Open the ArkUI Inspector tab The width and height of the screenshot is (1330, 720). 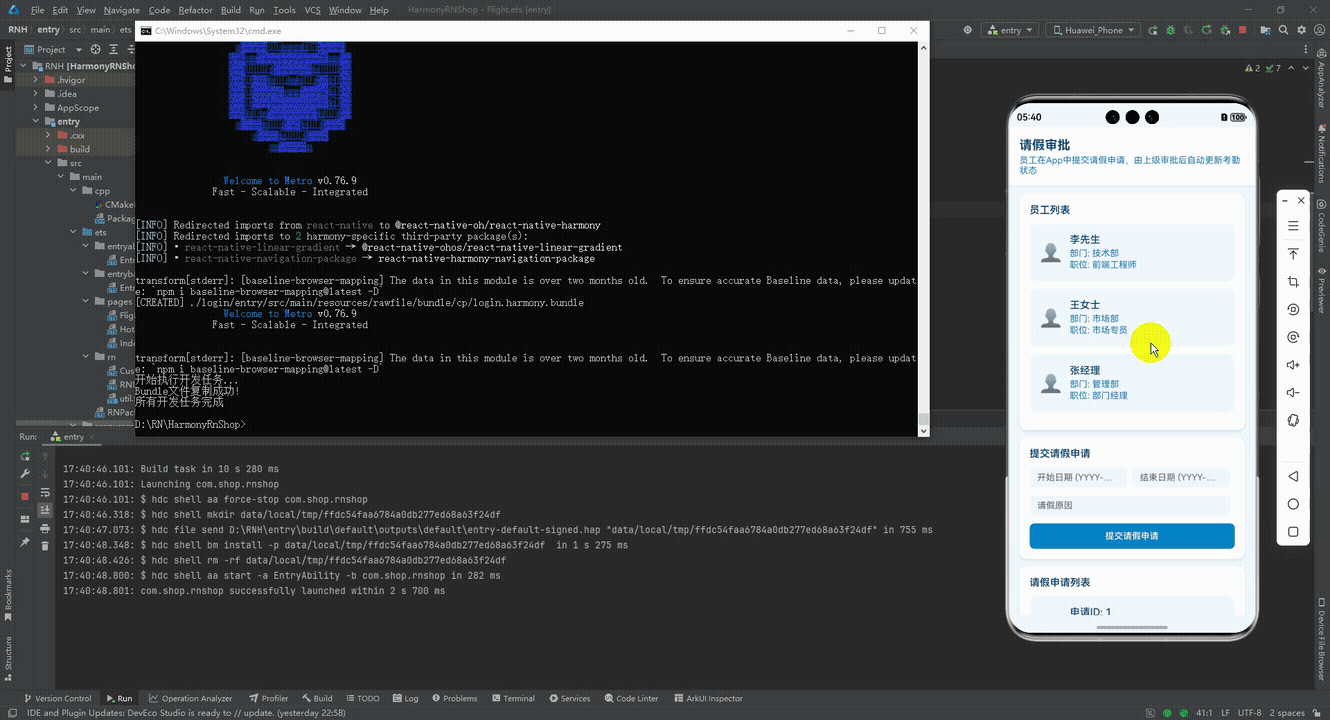(708, 698)
